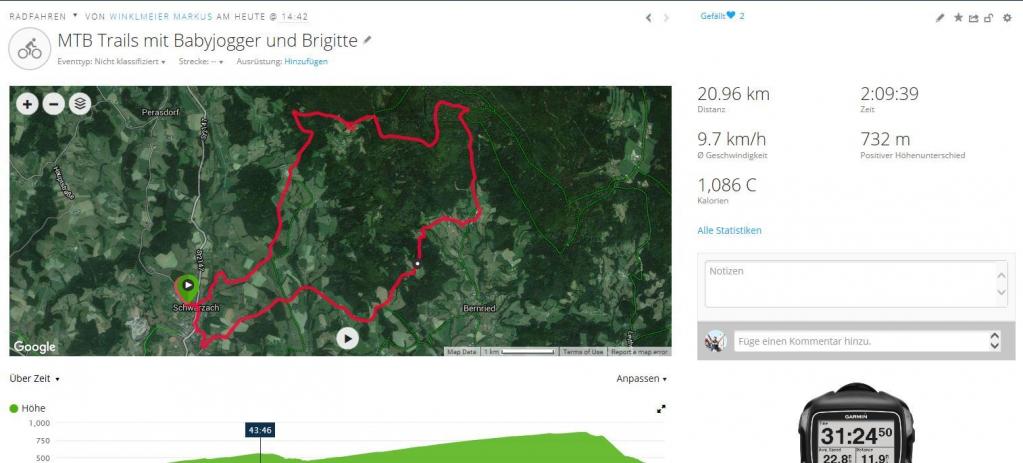Open the Strecke dropdown menu
The height and width of the screenshot is (463, 1023).
coord(201,61)
